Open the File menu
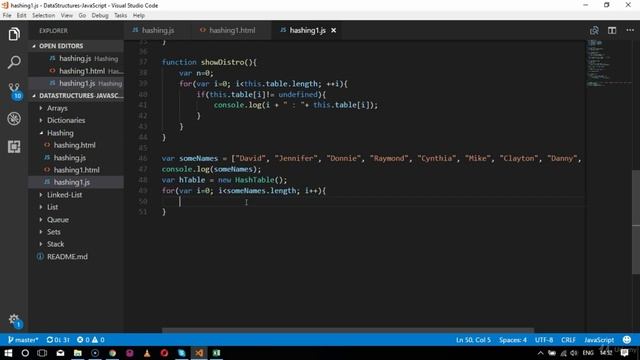 coord(7,16)
